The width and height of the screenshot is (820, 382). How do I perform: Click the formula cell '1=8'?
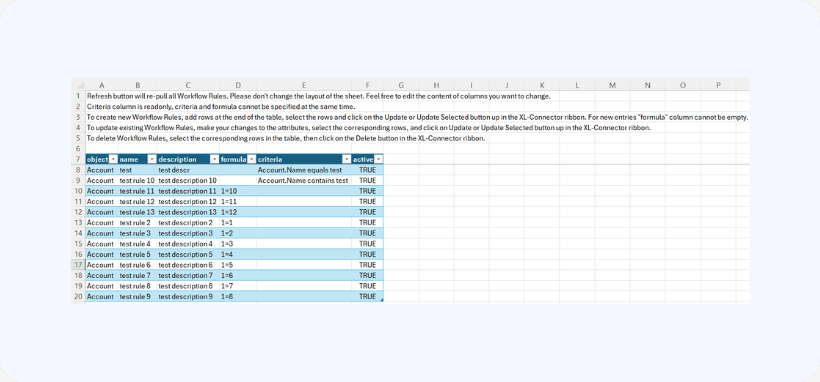point(238,296)
